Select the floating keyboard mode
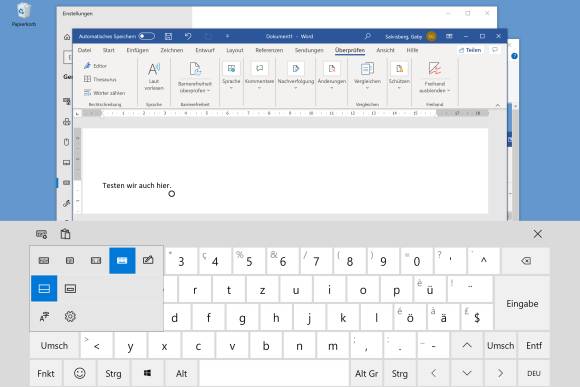580x387 pixels. coord(70,289)
